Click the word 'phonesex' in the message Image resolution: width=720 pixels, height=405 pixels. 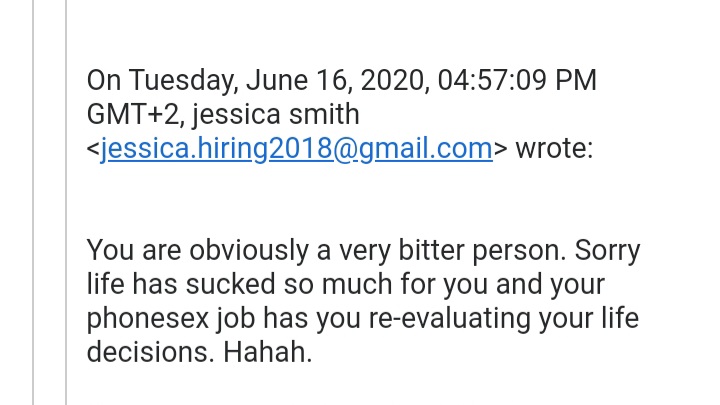tap(147, 319)
